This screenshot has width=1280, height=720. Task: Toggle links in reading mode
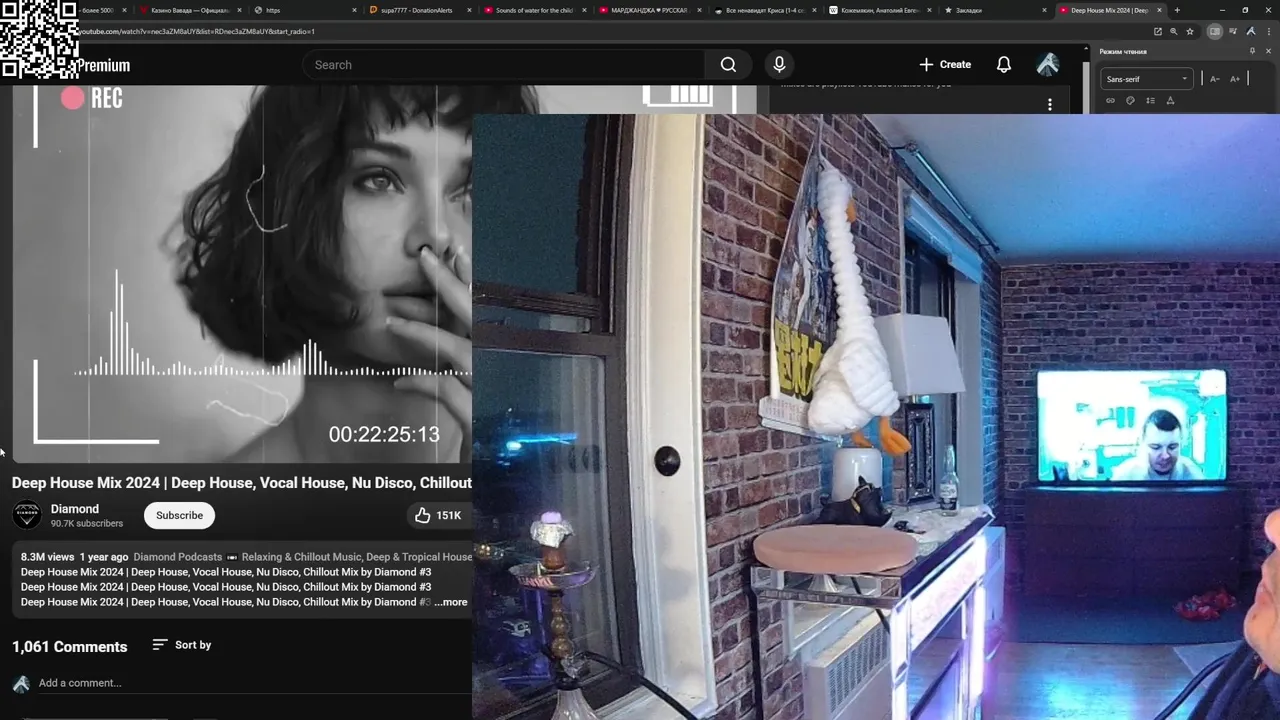(1110, 101)
